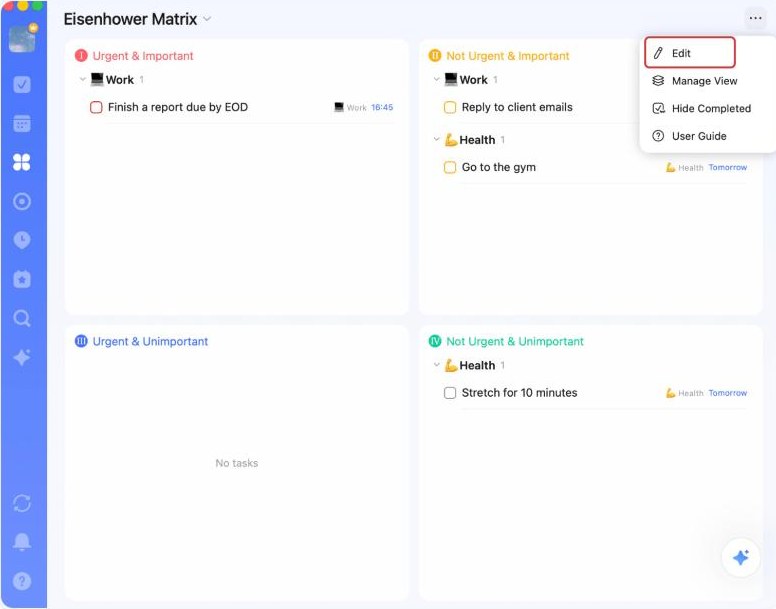Click the blue quadrant III badge icon
Image resolution: width=776 pixels, height=609 pixels.
[x=81, y=341]
